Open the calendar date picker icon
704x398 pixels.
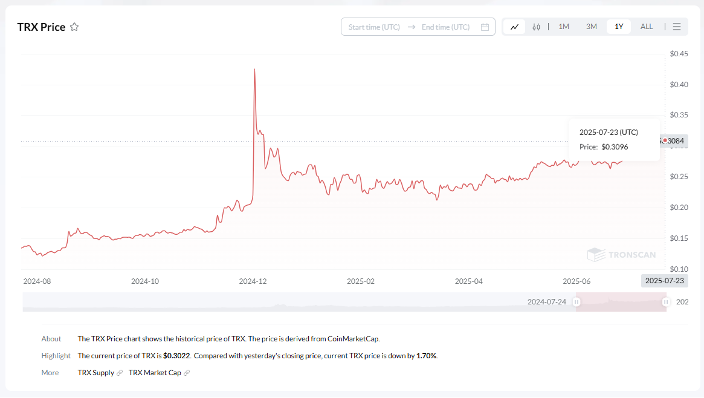tap(485, 27)
